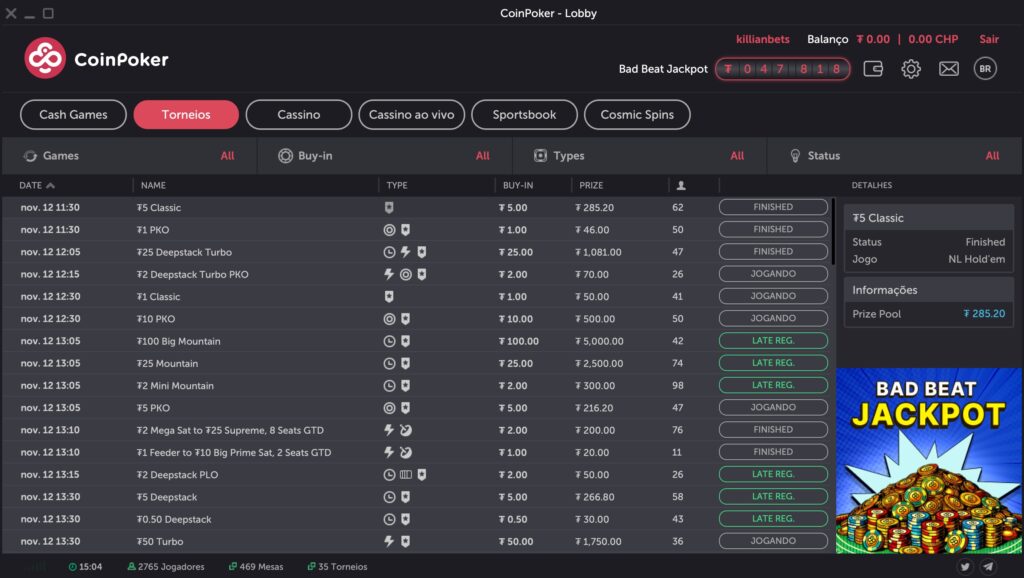Click FINISHED button for ₮1 PKO

click(773, 229)
